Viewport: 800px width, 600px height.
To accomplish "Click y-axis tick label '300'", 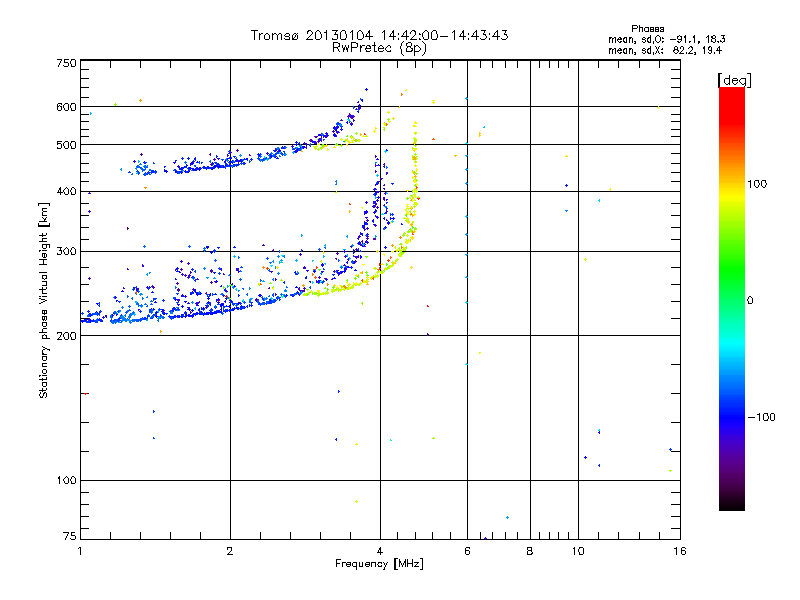I will coord(66,251).
